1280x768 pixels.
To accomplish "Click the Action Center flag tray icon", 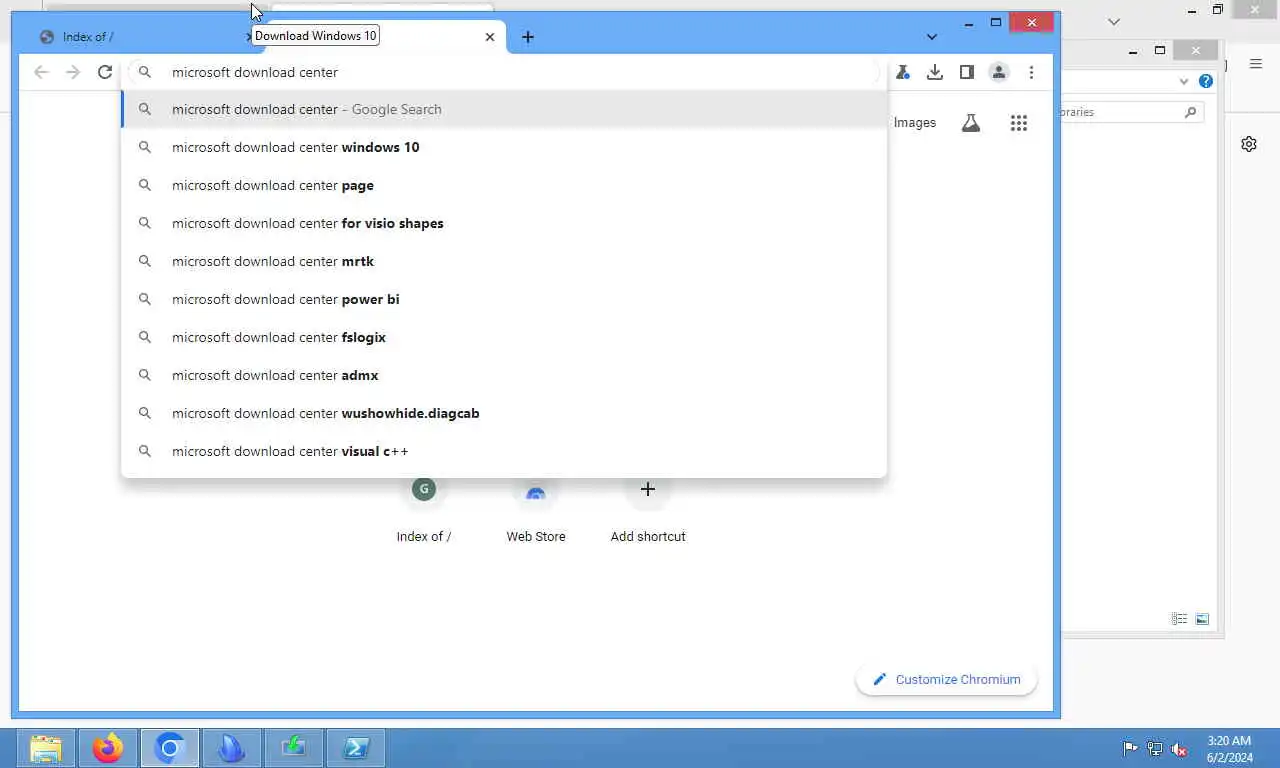I will [1130, 748].
